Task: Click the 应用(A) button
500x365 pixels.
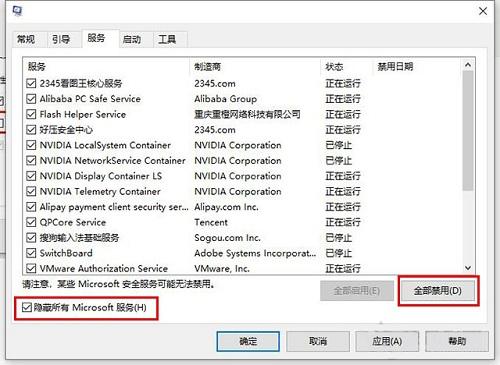Action: tap(387, 341)
